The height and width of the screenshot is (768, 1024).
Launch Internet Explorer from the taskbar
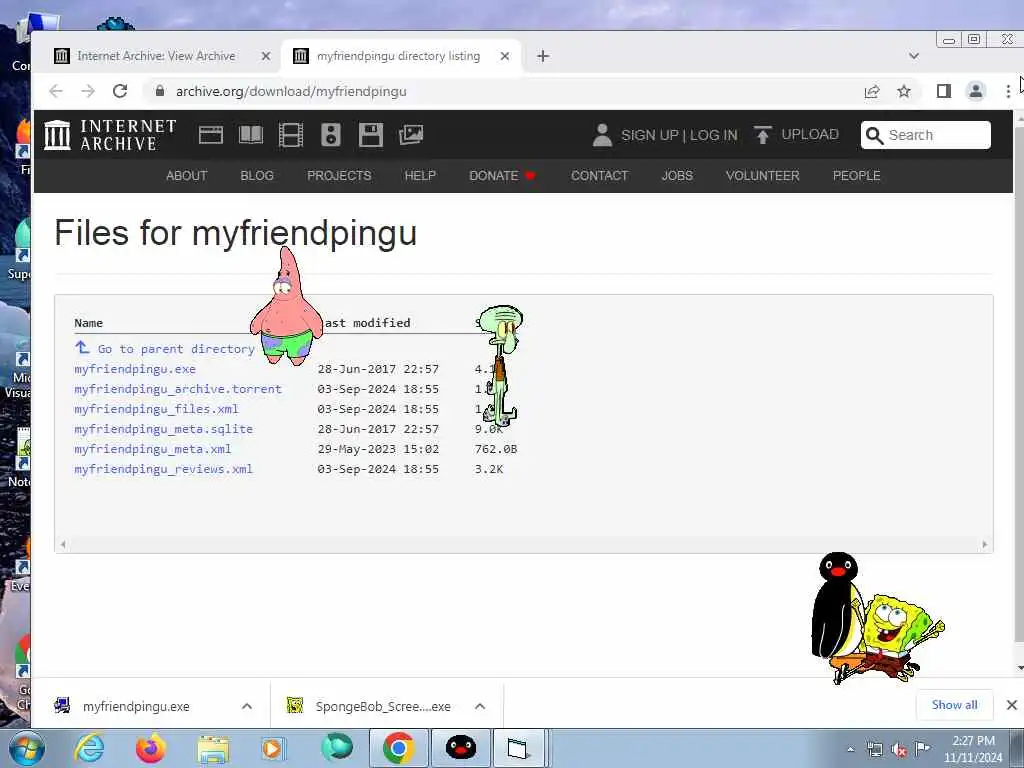pyautogui.click(x=89, y=748)
